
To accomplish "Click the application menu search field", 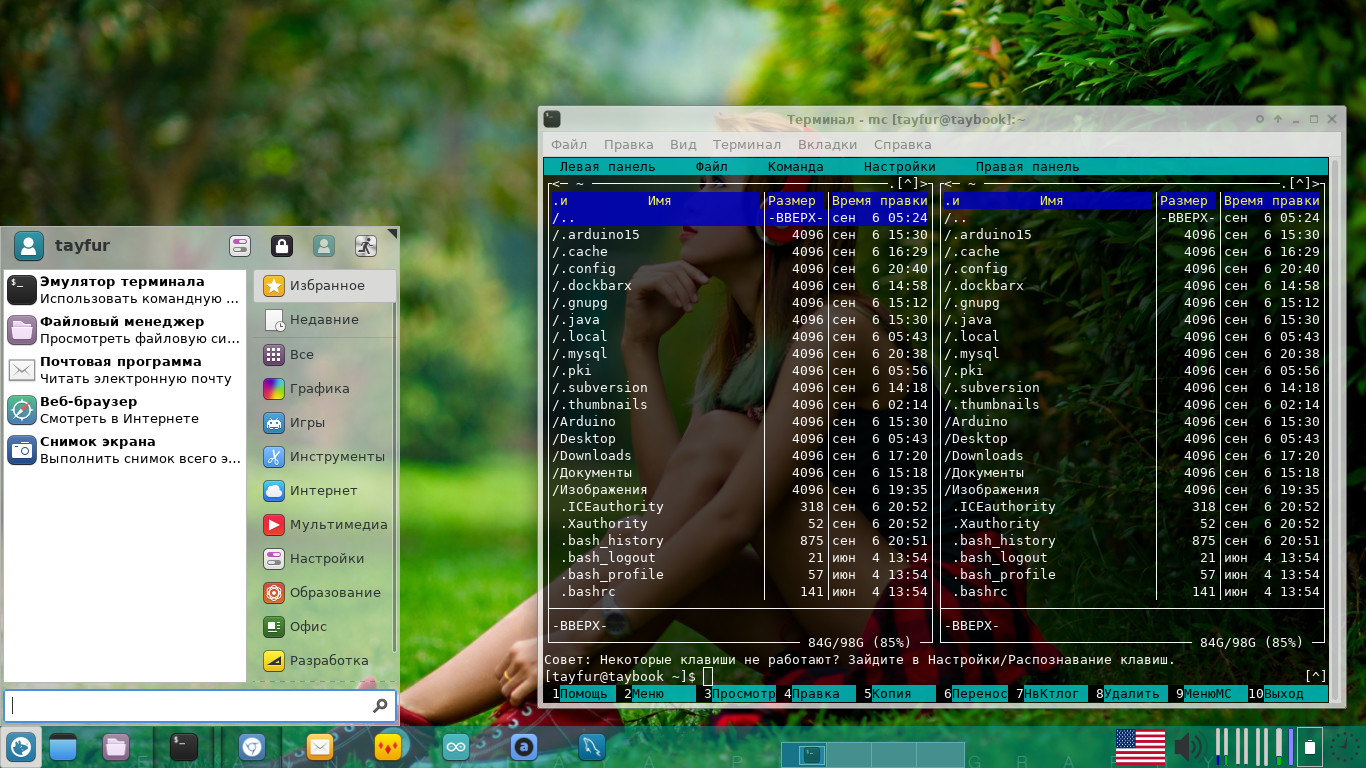I will click(x=190, y=706).
